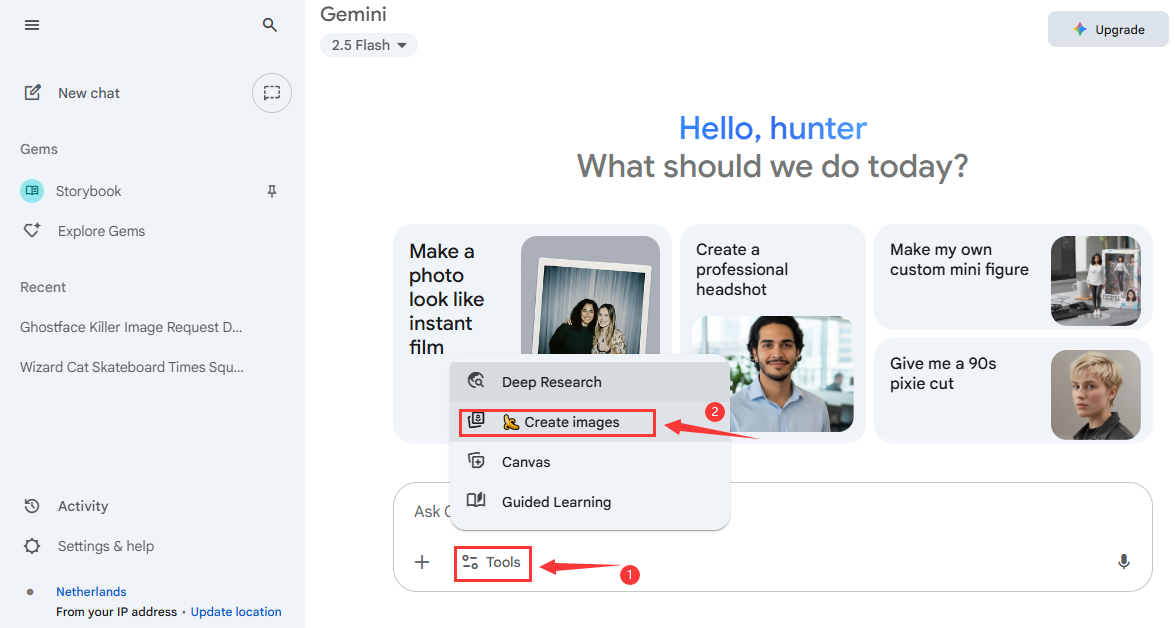The width and height of the screenshot is (1175, 628).
Task: Click the 'From your IP address' text
Action: tap(116, 612)
